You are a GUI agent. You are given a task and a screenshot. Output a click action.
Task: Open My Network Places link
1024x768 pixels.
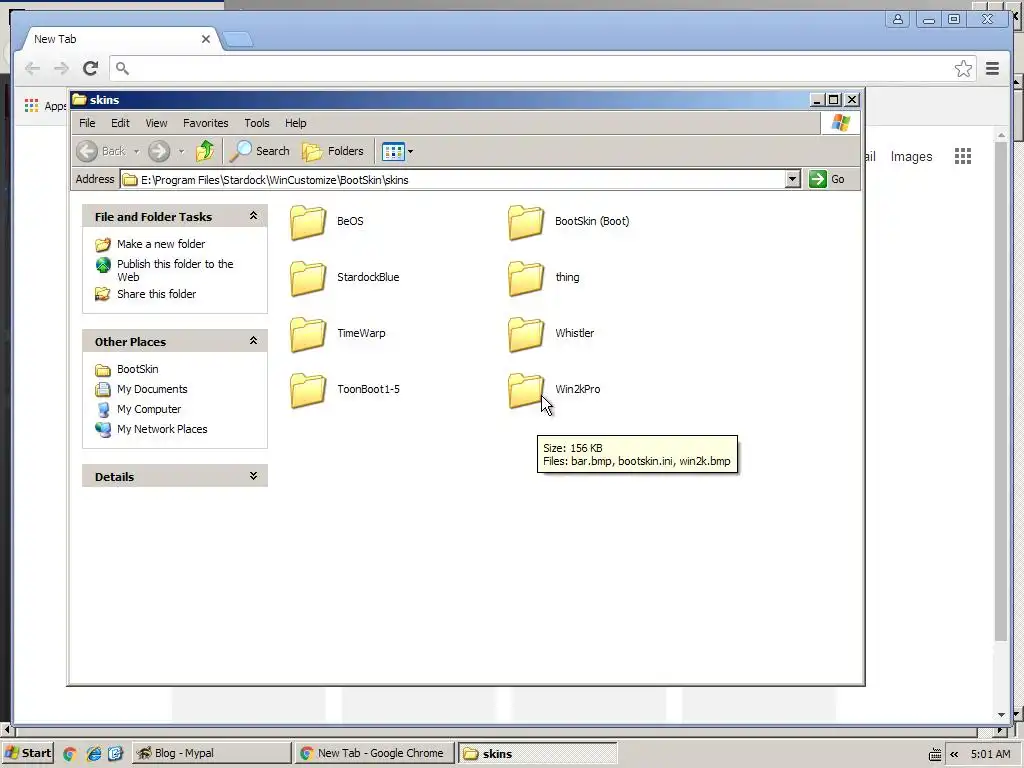tap(162, 429)
